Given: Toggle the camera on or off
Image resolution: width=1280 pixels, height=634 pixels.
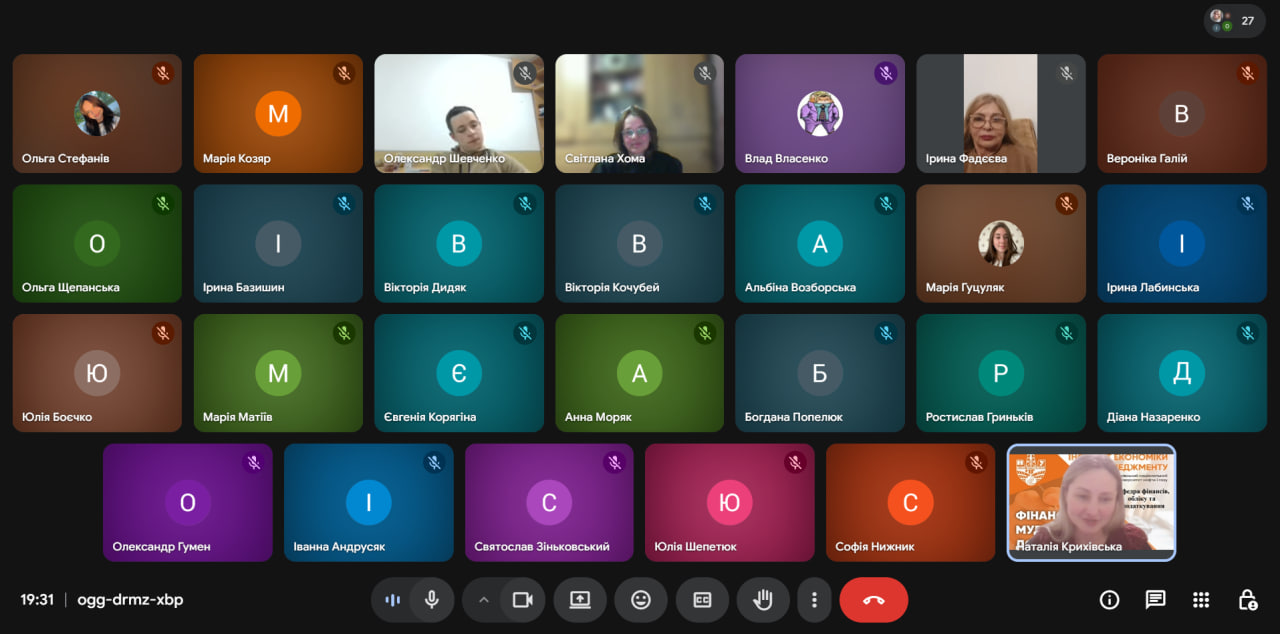Looking at the screenshot, I should tap(521, 600).
